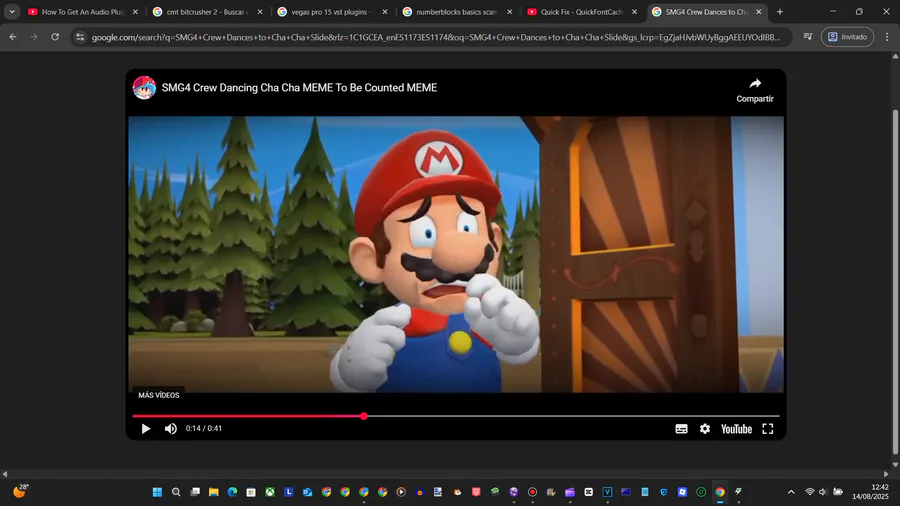Switch to 'vegas pro 15 vst plugins' tab
900x506 pixels.
pyautogui.click(x=325, y=11)
